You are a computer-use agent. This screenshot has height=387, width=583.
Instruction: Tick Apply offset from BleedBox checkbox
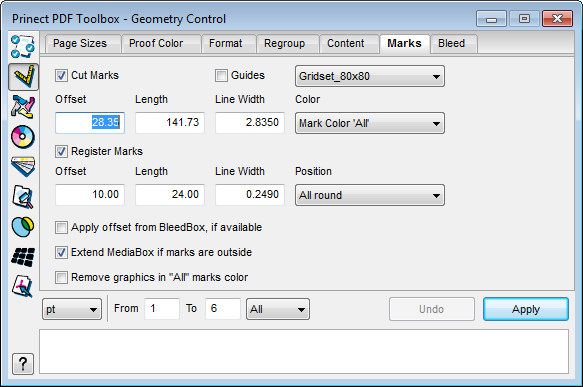61,227
